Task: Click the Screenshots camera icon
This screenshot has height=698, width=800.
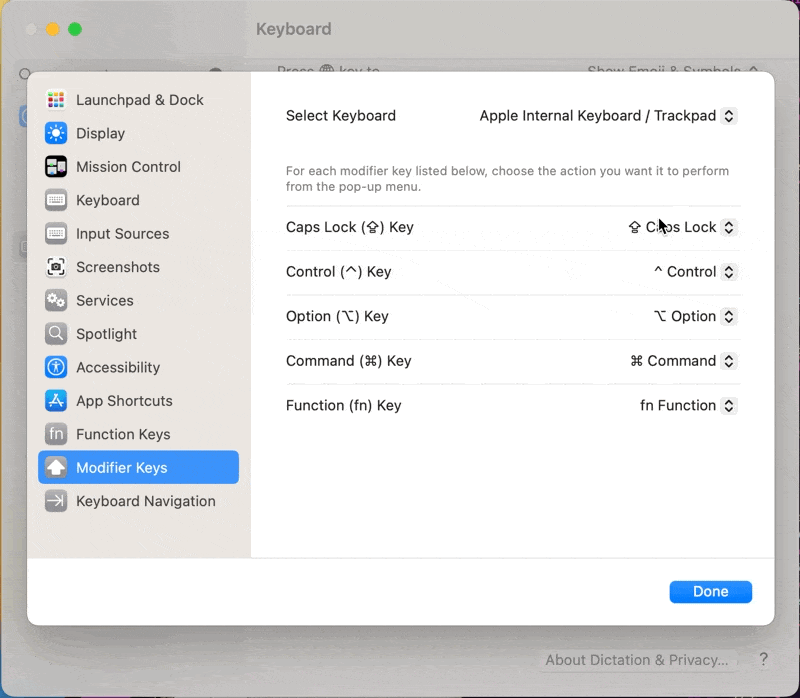Action: click(56, 267)
